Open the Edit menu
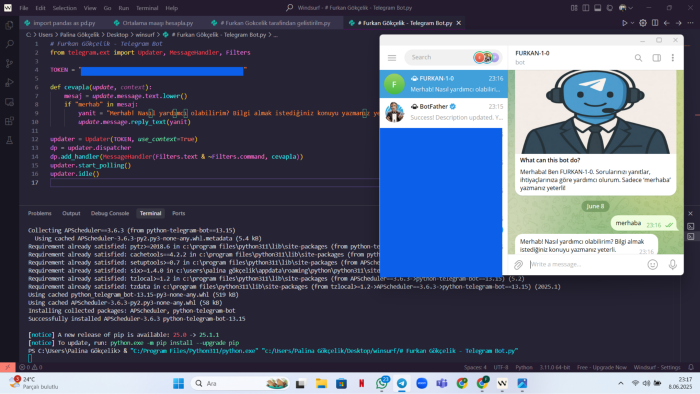 tap(41, 8)
